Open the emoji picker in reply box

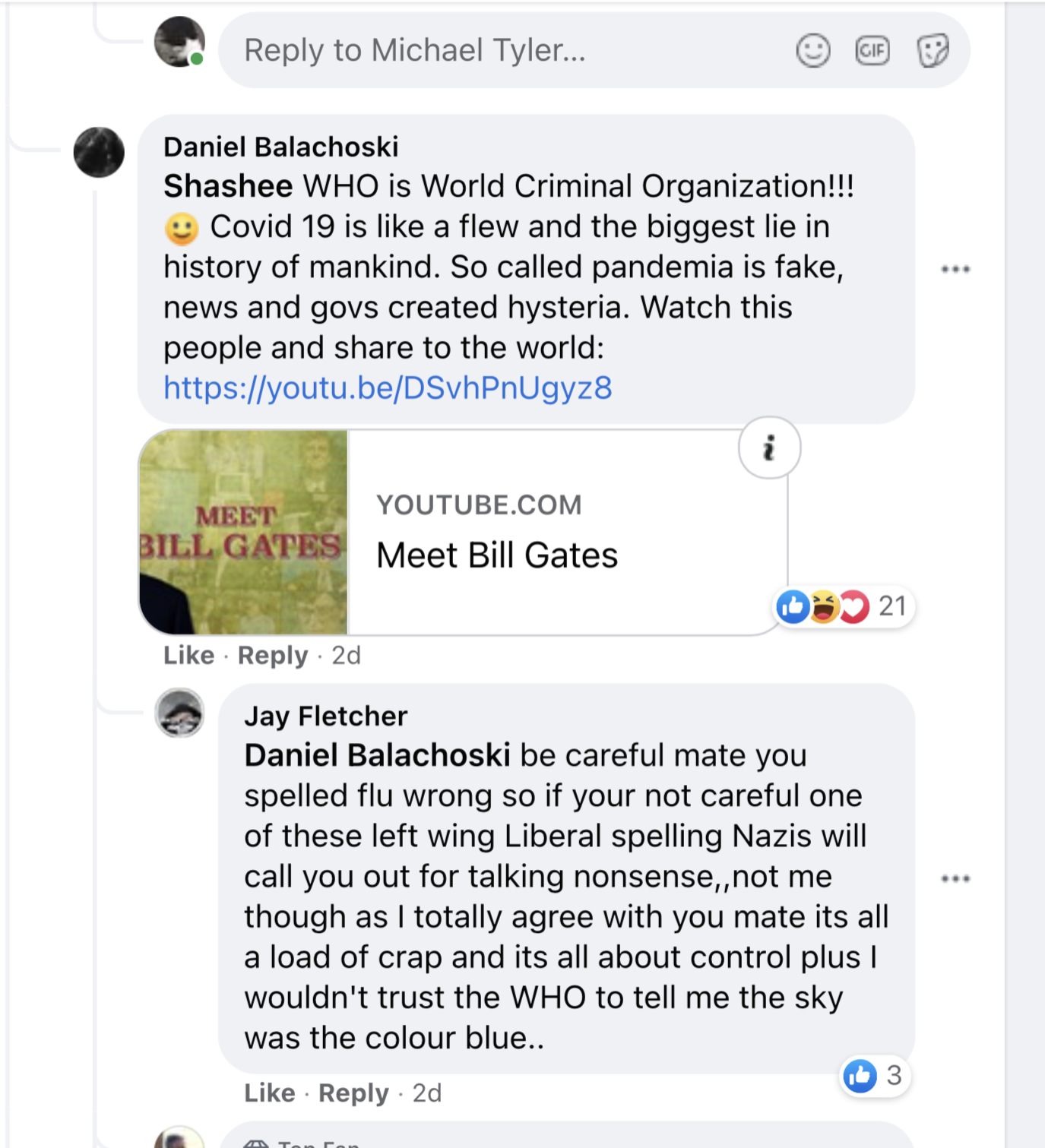tap(812, 51)
